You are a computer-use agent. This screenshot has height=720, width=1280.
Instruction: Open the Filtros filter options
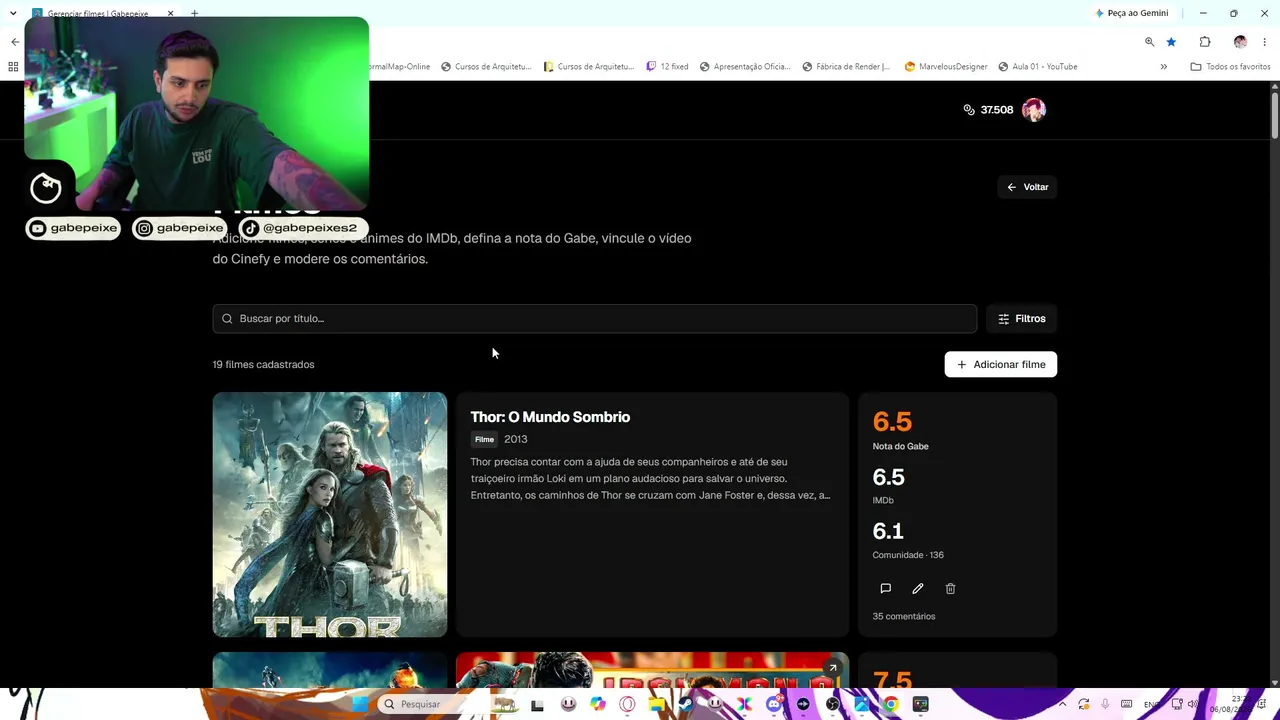tap(1021, 319)
